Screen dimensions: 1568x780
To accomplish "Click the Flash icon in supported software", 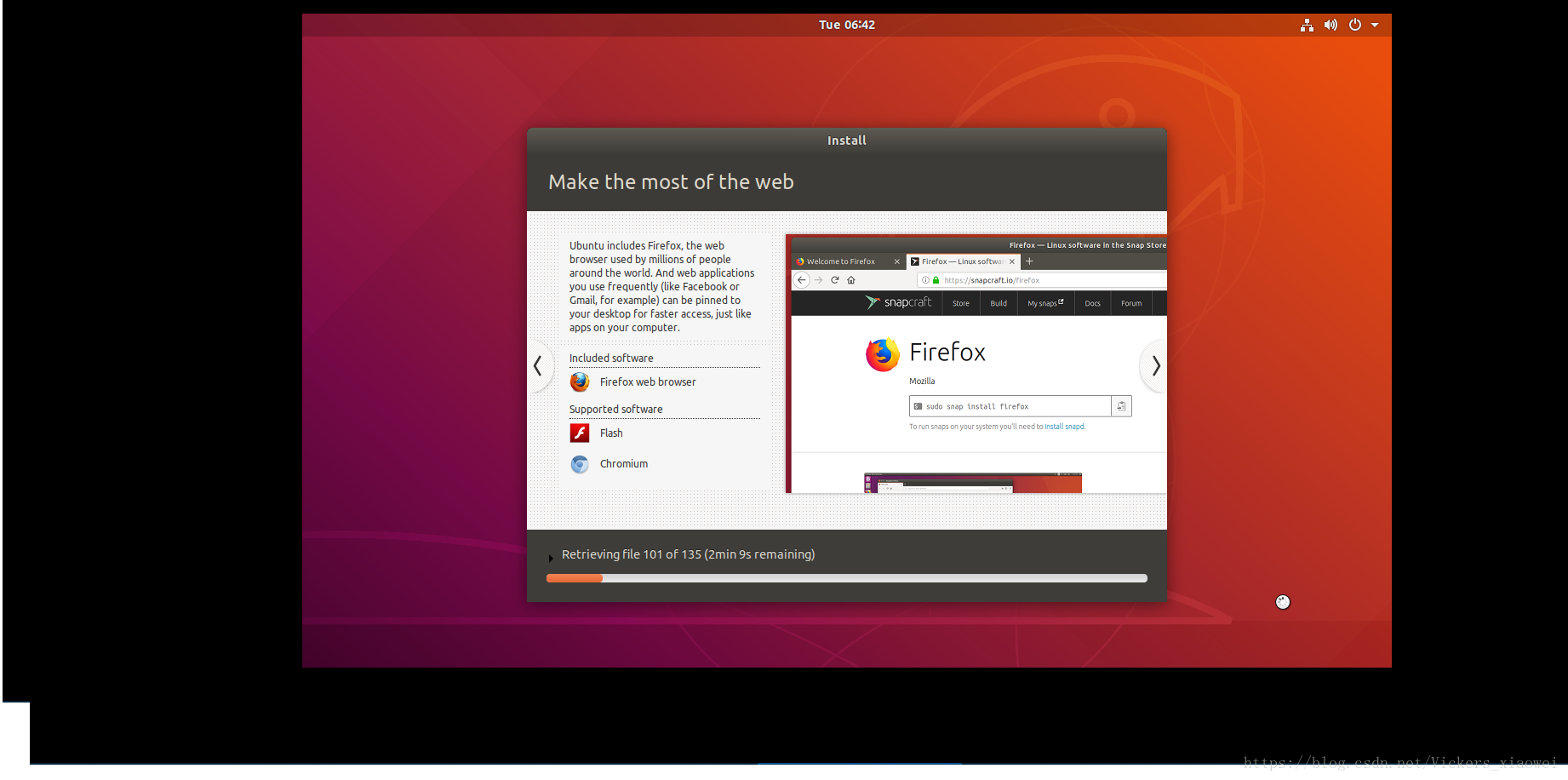I will tap(580, 433).
